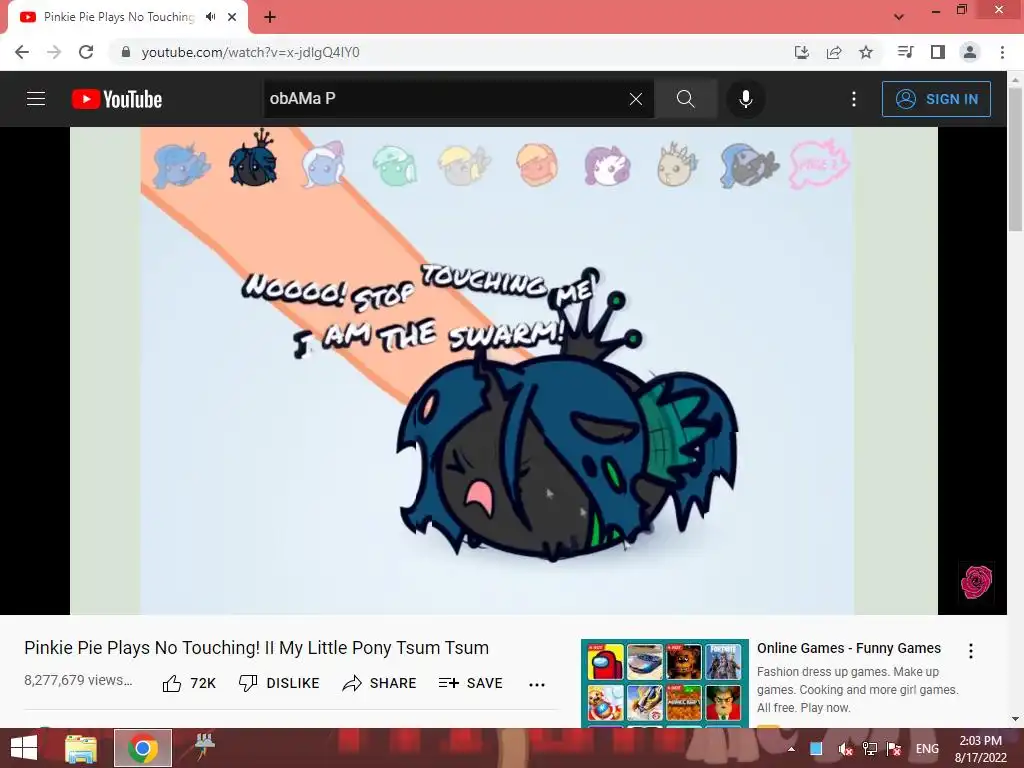Mute tab via speaker icon
1024x768 pixels.
210,17
